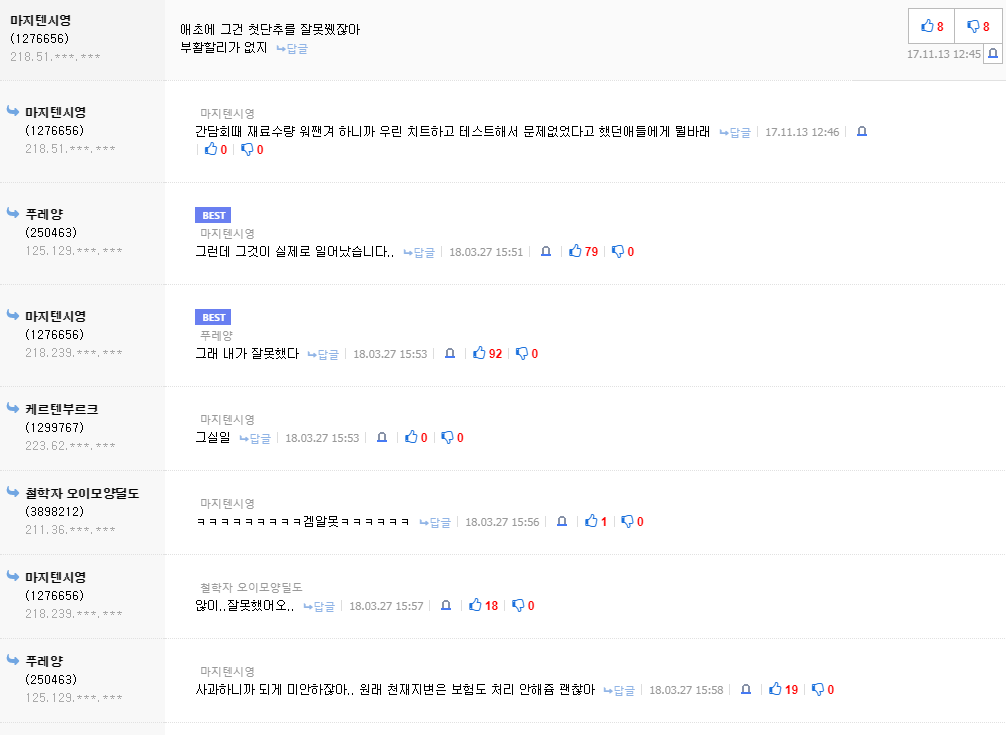Click the report bell under the top comment's vote buttons
Viewport: 1006px width, 735px height.
pyautogui.click(x=993, y=54)
